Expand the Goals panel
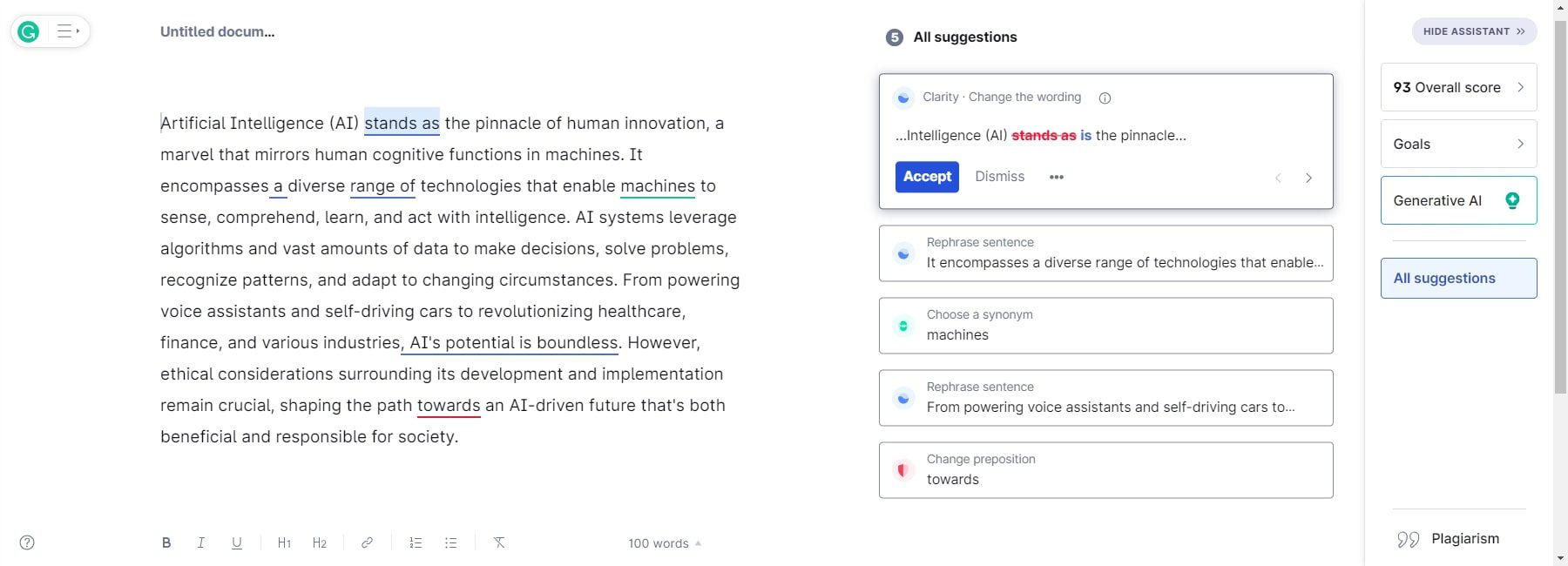Viewport: 1568px width, 566px height. [x=1458, y=144]
